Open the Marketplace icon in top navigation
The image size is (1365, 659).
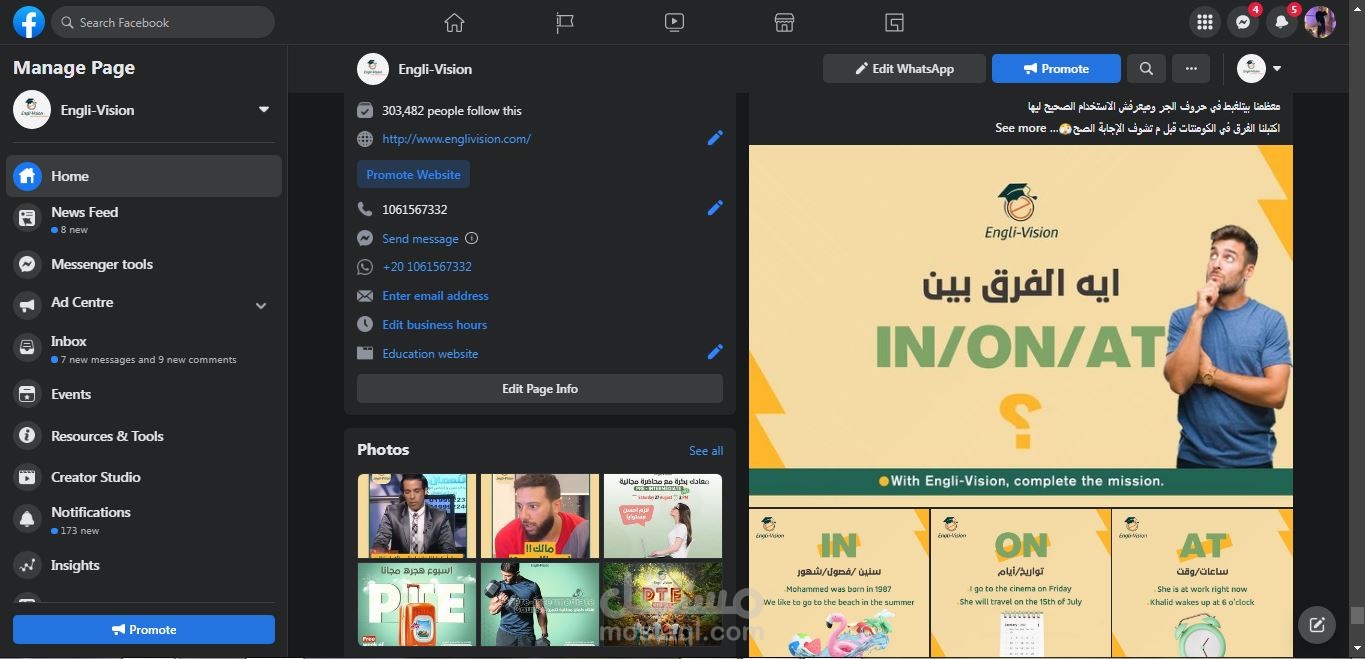[784, 22]
